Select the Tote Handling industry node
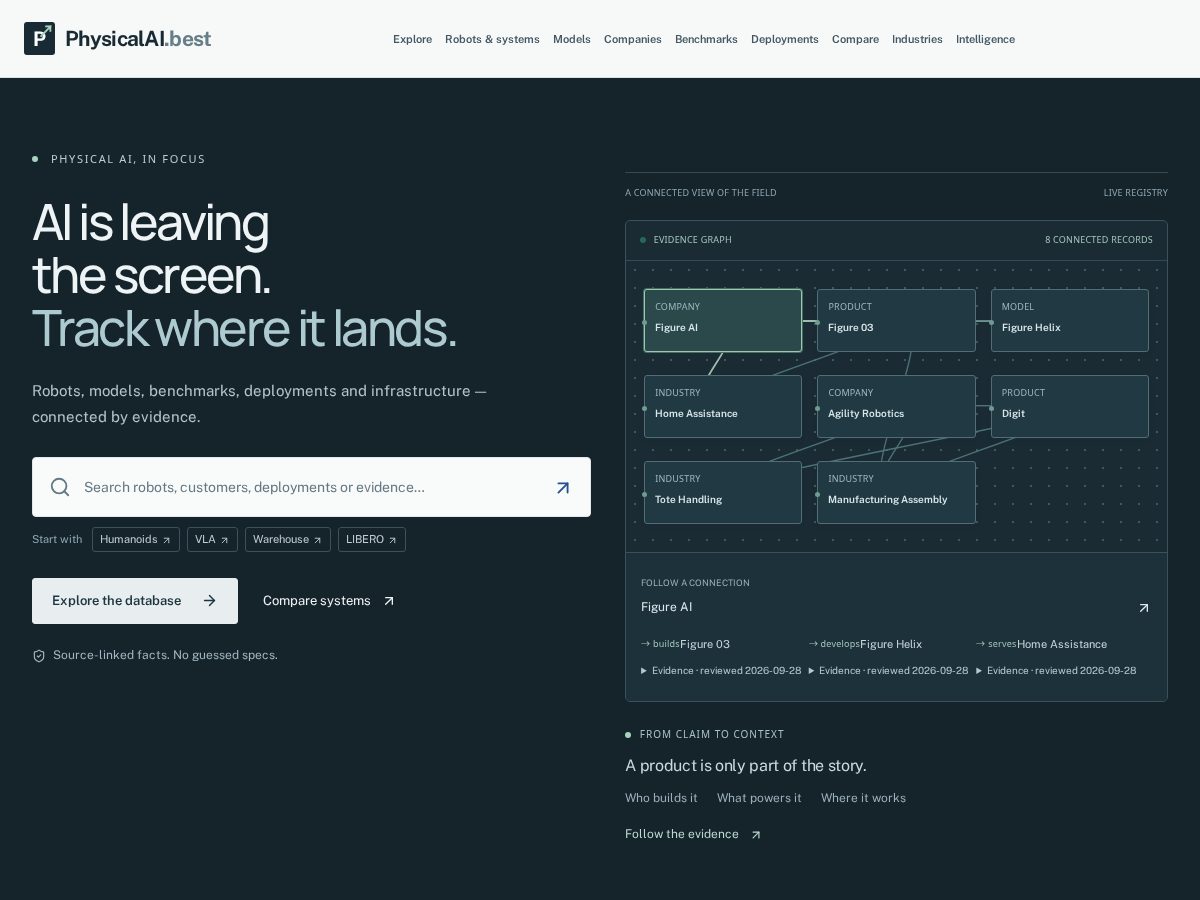 pos(723,492)
